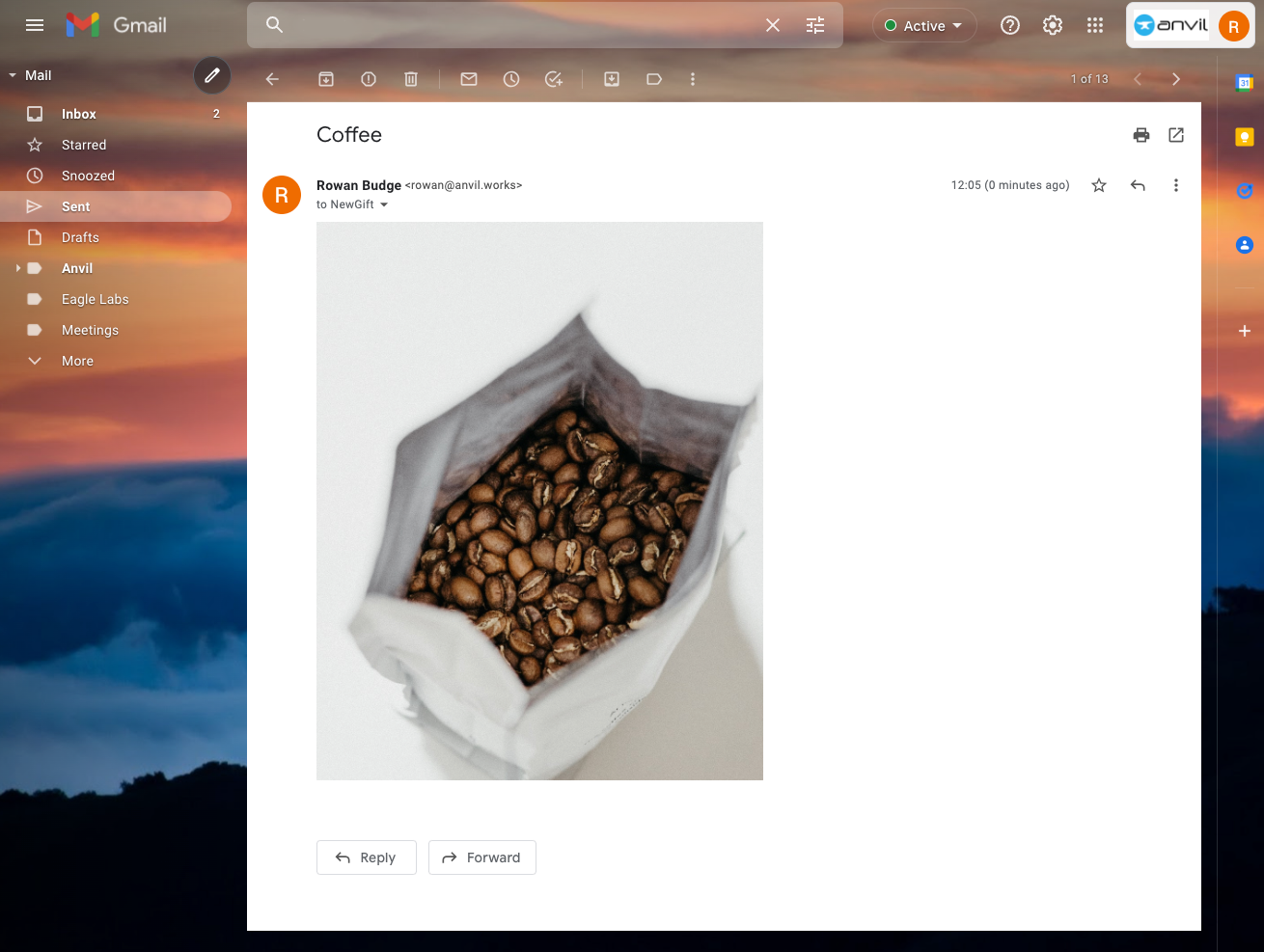Click the Forward button
1264x952 pixels.
tap(482, 857)
